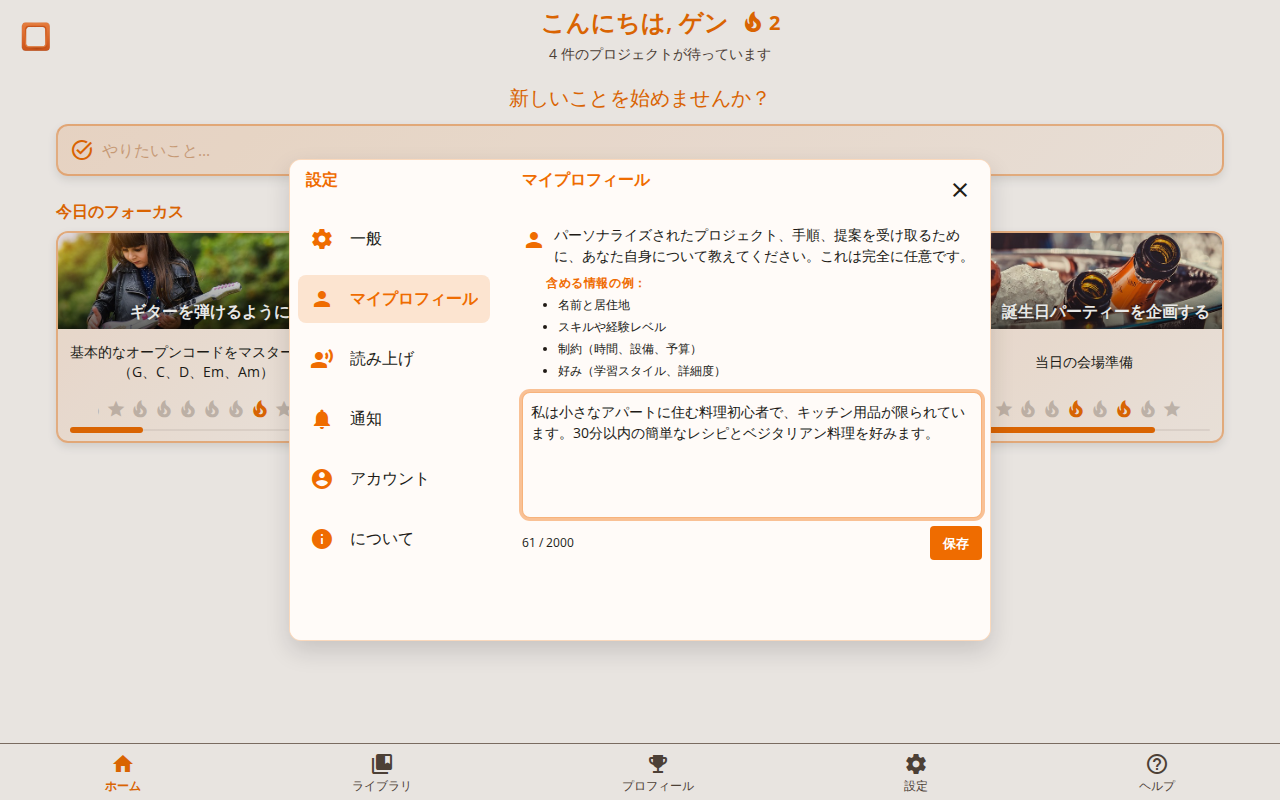Click the 当日の会場準備 step text
This screenshot has height=800, width=1280.
click(1084, 362)
